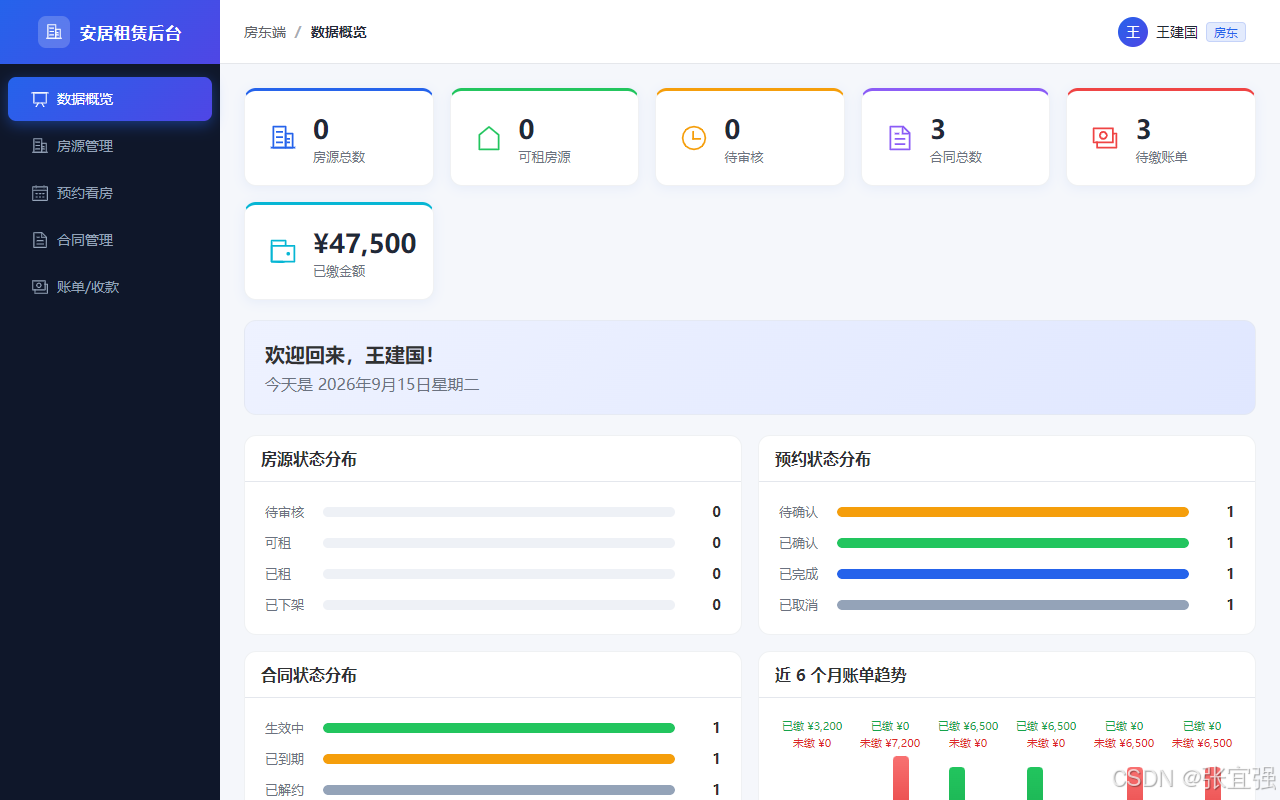
Task: Click the empty 已租 progress bar
Action: [499, 574]
